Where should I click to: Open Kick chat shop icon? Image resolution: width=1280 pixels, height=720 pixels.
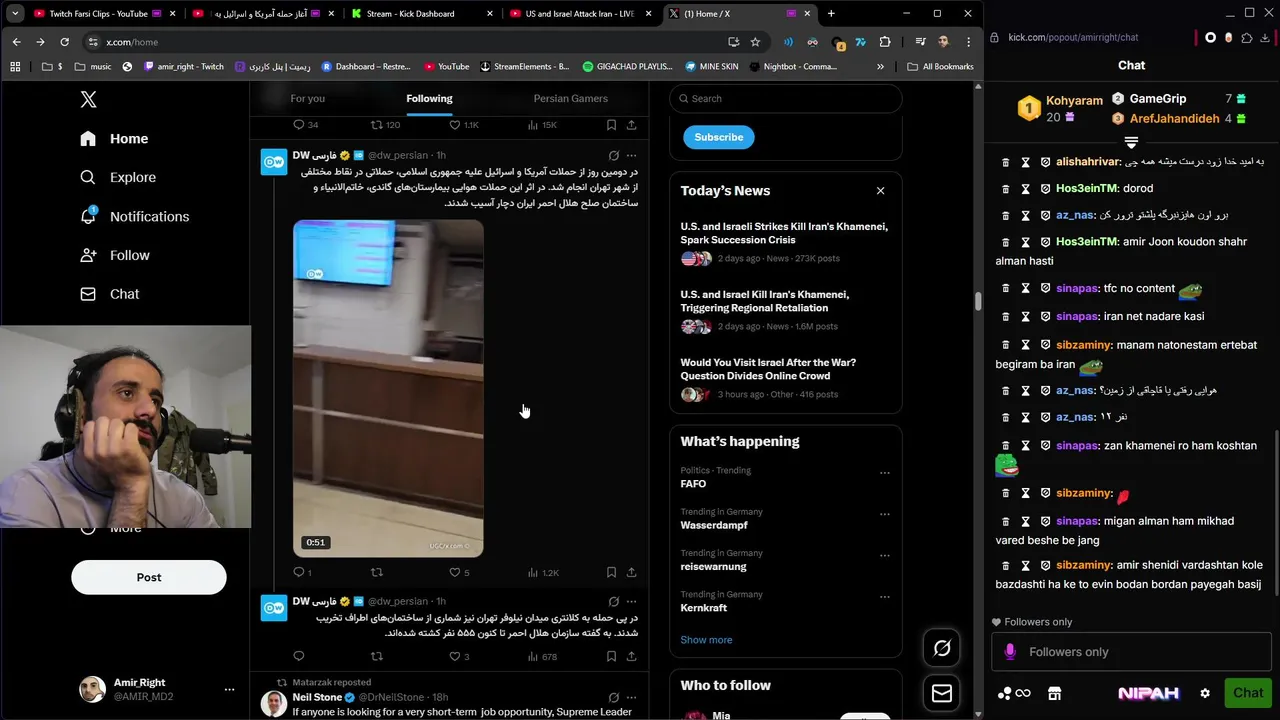point(1054,693)
